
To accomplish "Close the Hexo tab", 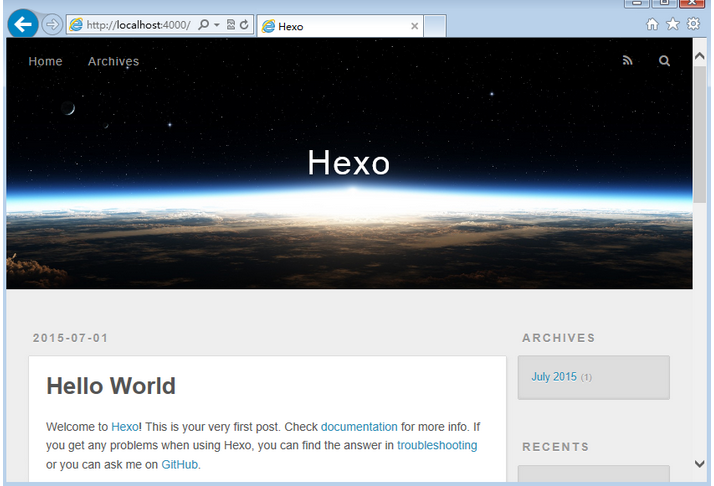I will [x=414, y=26].
